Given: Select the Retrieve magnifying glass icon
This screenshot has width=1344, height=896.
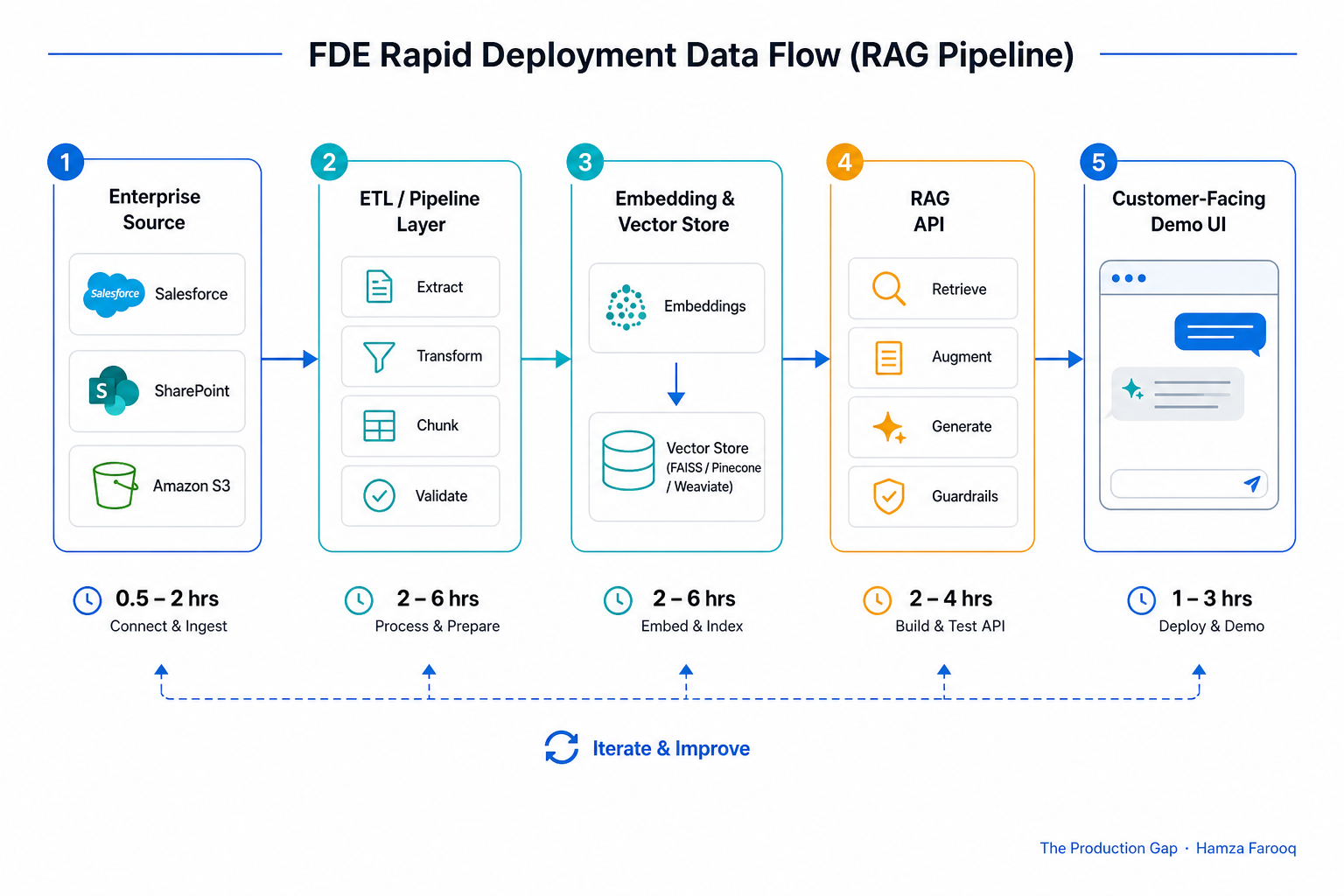Looking at the screenshot, I should [x=888, y=289].
